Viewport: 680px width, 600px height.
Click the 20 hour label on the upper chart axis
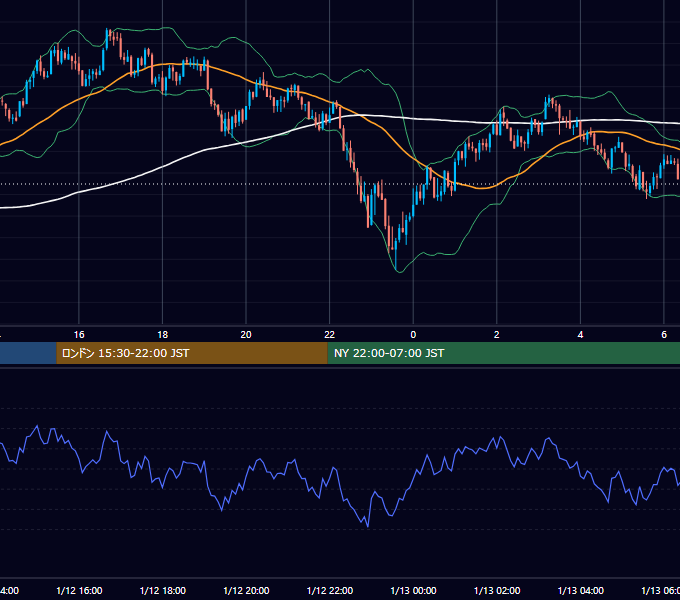246,335
